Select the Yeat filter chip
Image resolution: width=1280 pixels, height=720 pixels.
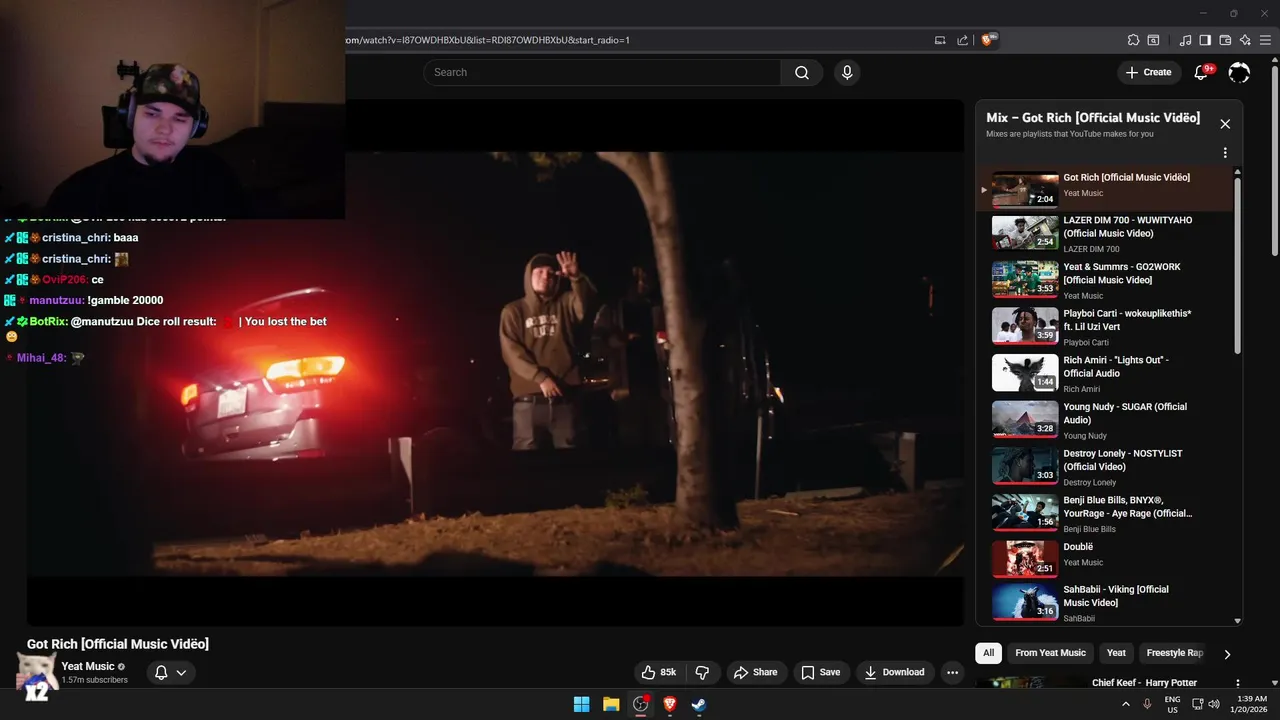click(1116, 653)
